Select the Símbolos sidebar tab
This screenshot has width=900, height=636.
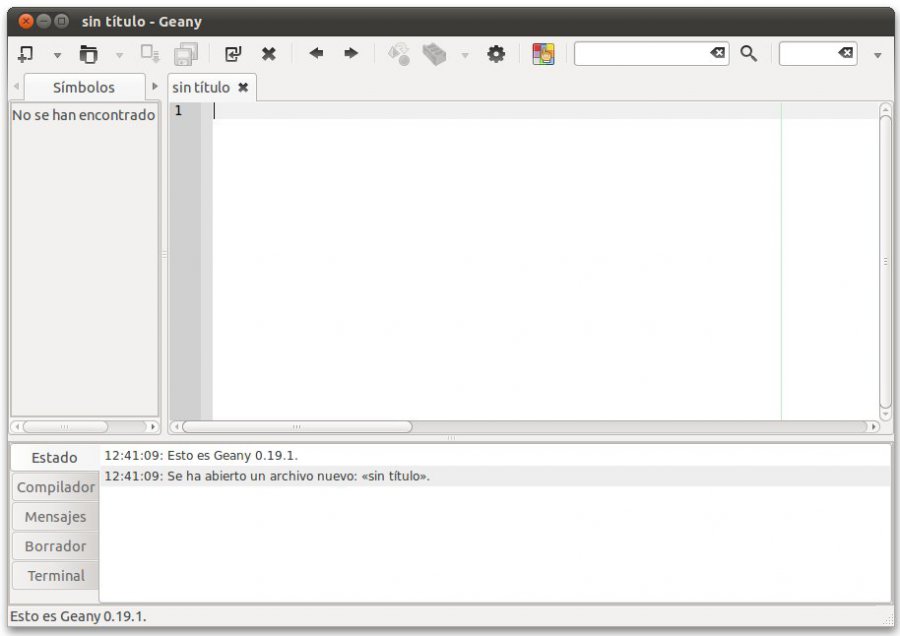click(84, 87)
